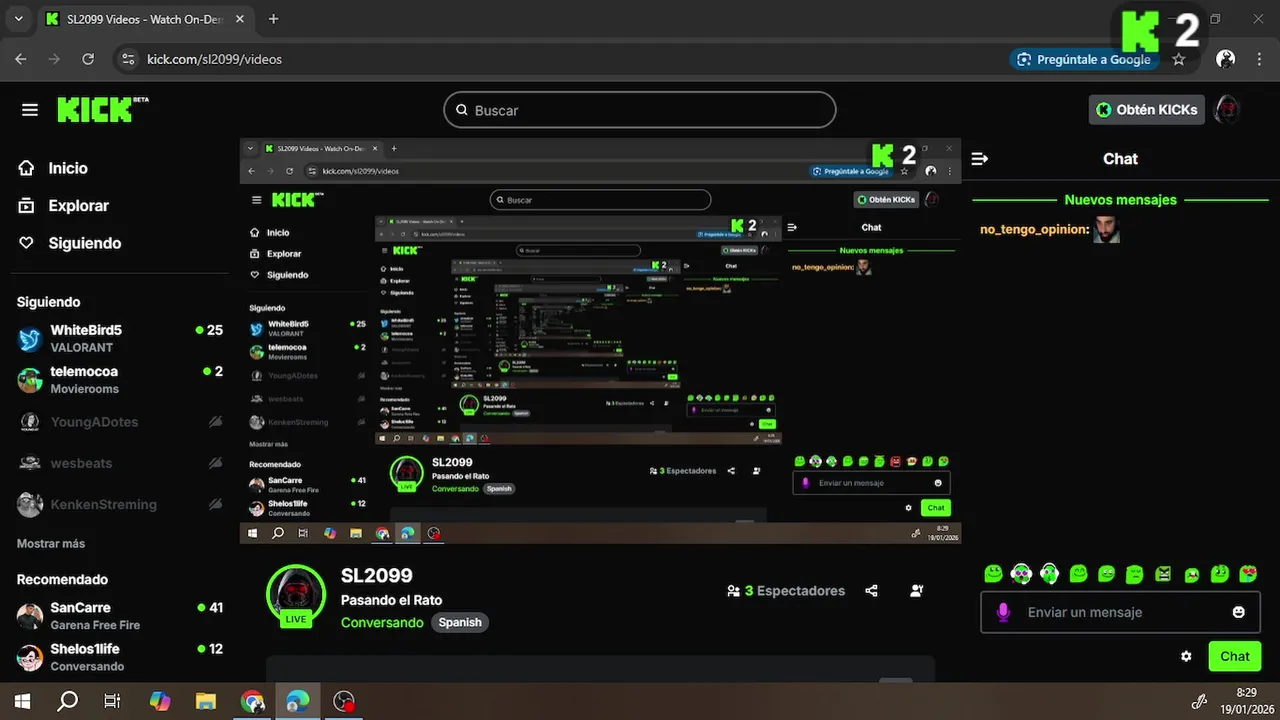This screenshot has height=720, width=1280.
Task: Open recommended channel Shelos1life
Action: click(120, 657)
